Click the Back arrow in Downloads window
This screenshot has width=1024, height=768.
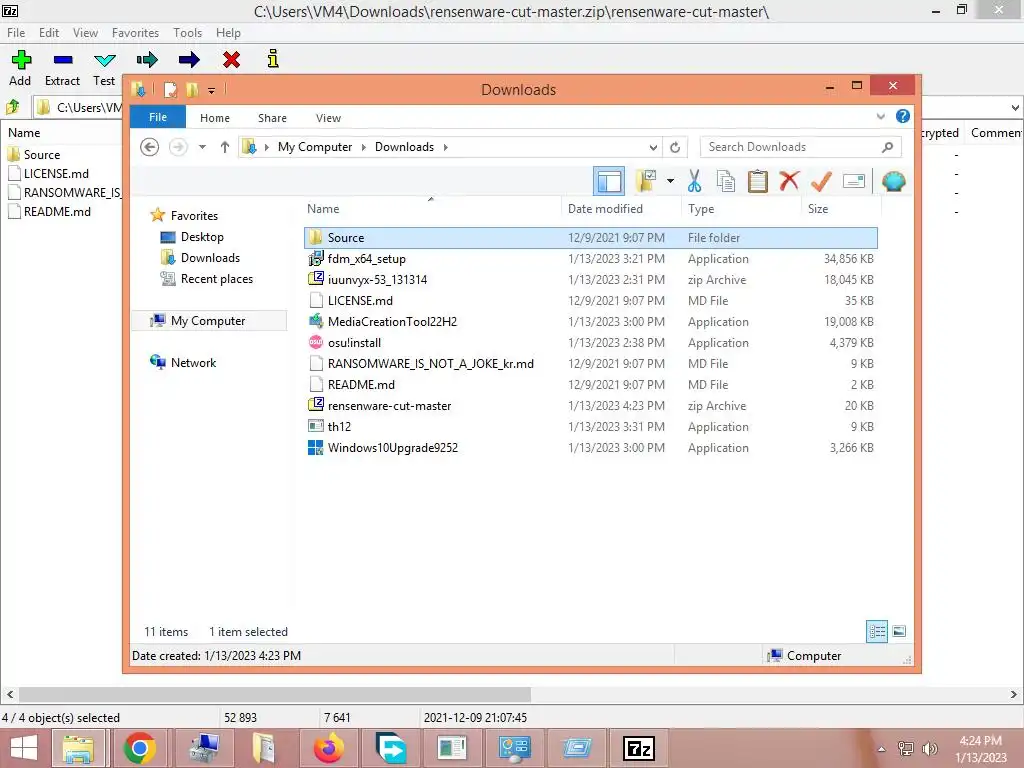coord(150,147)
